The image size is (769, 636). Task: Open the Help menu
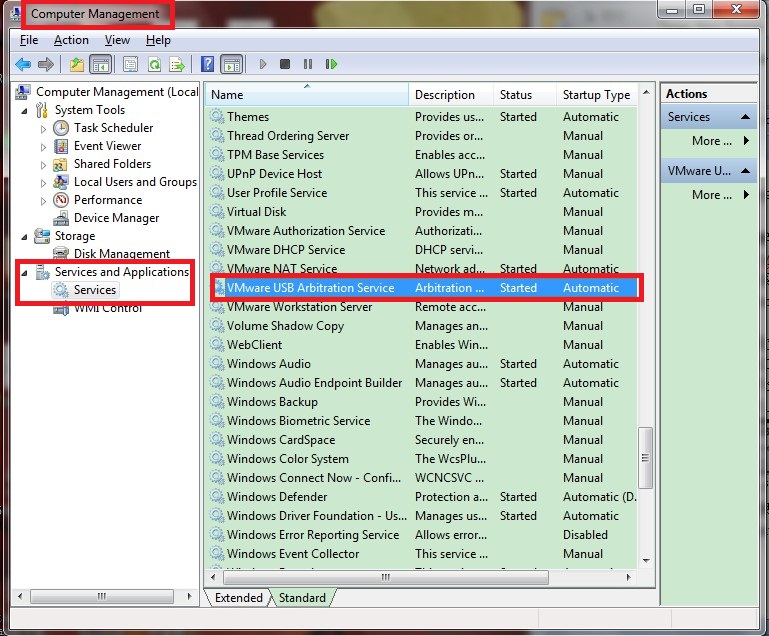158,40
